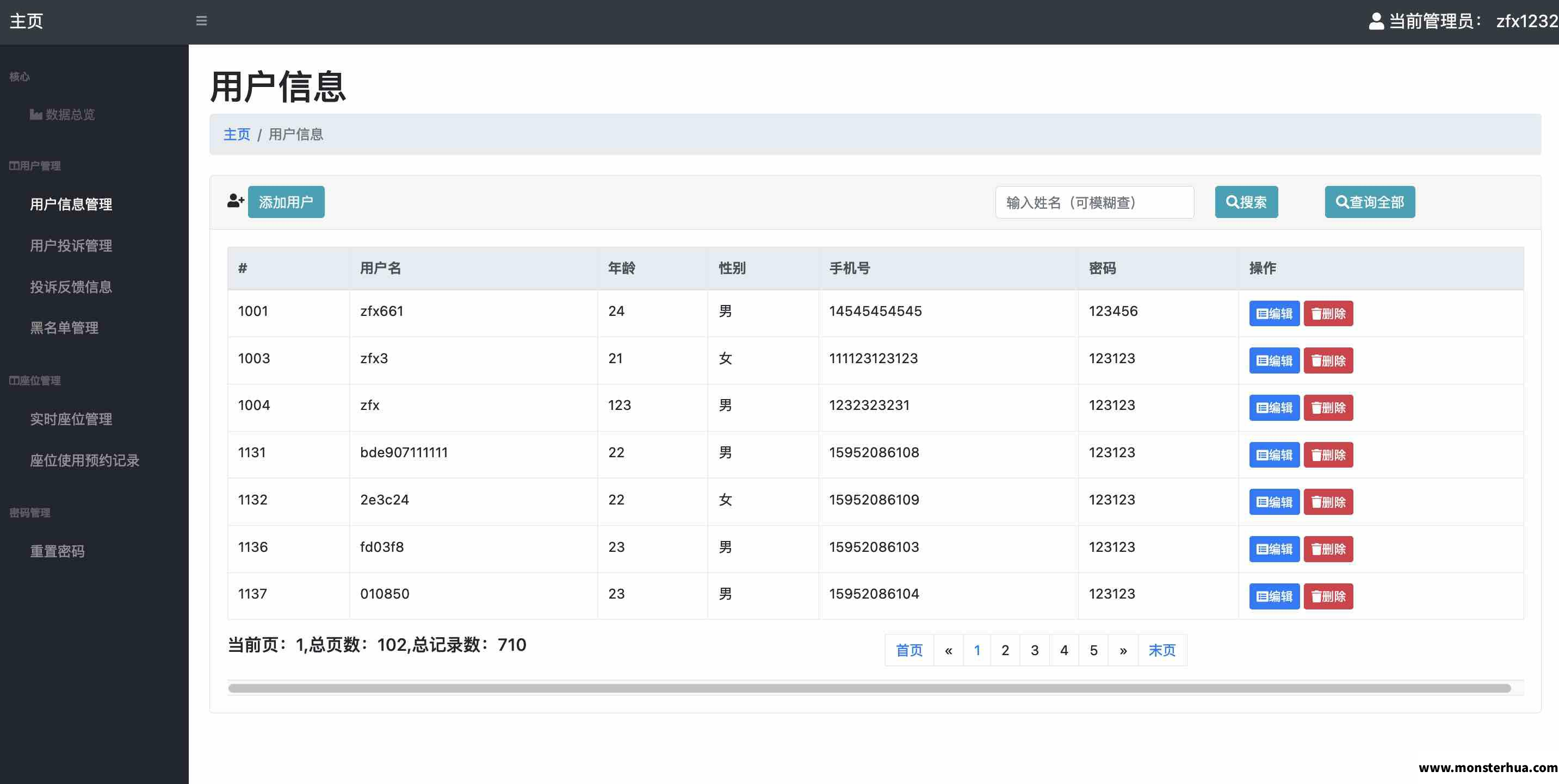This screenshot has width=1559, height=784.
Task: Click password cell 123456
Action: 1113,311
